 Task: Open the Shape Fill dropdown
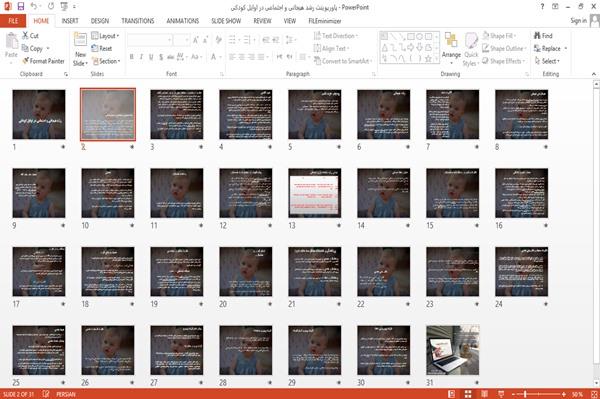click(x=499, y=36)
